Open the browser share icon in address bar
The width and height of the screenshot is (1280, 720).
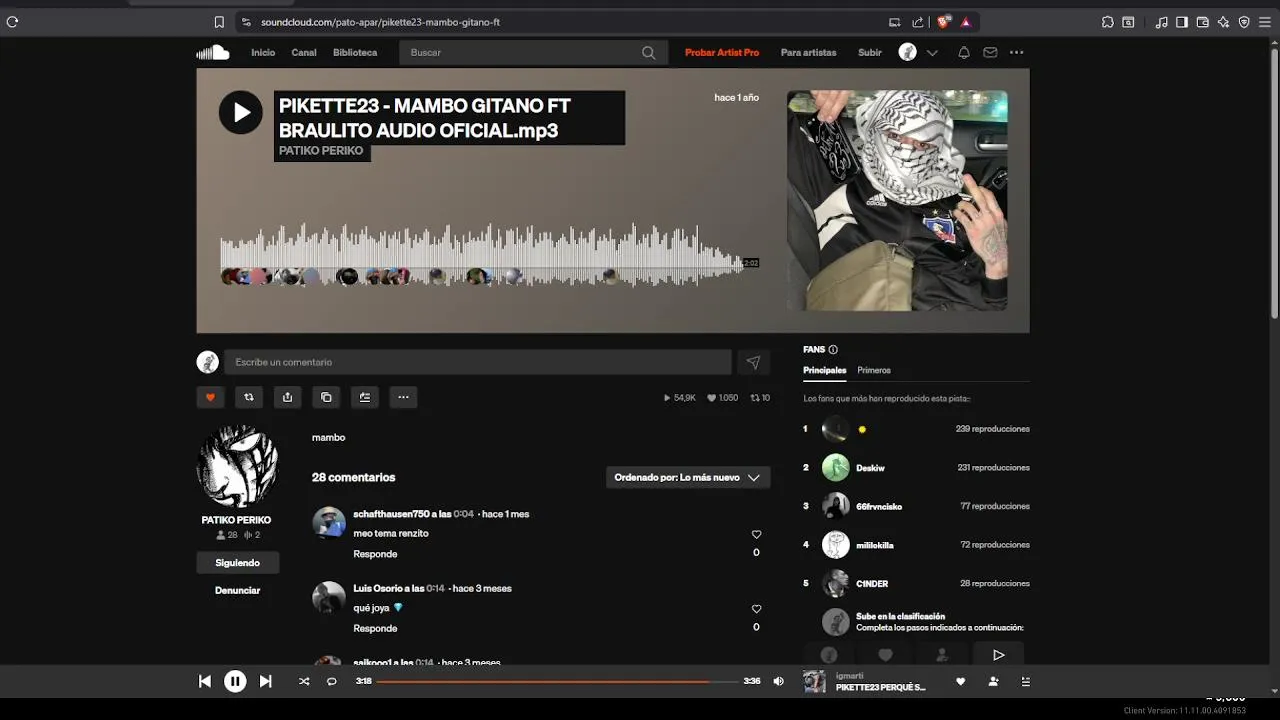[x=918, y=22]
